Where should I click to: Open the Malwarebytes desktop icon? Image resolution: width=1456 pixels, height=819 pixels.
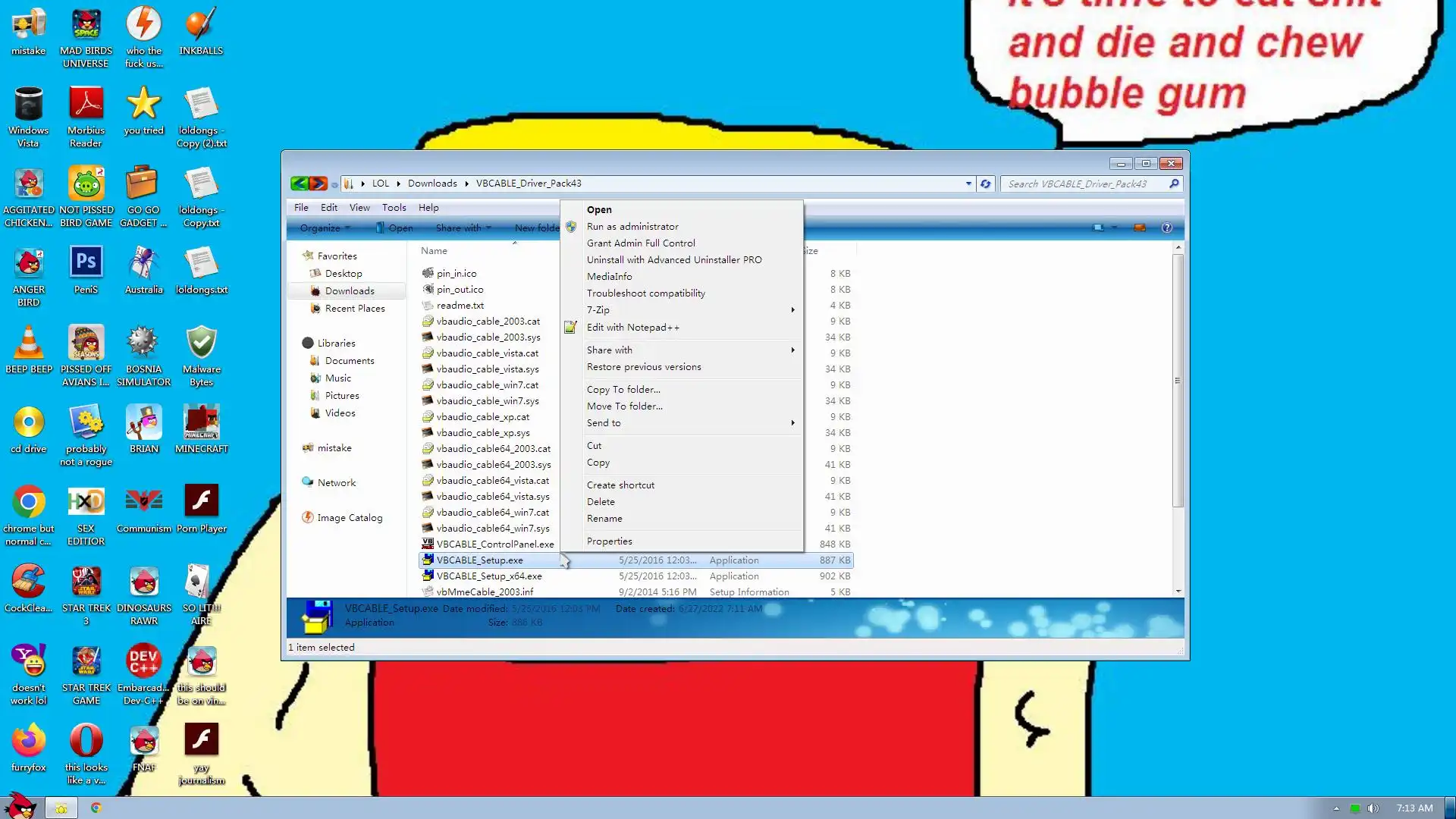point(202,344)
